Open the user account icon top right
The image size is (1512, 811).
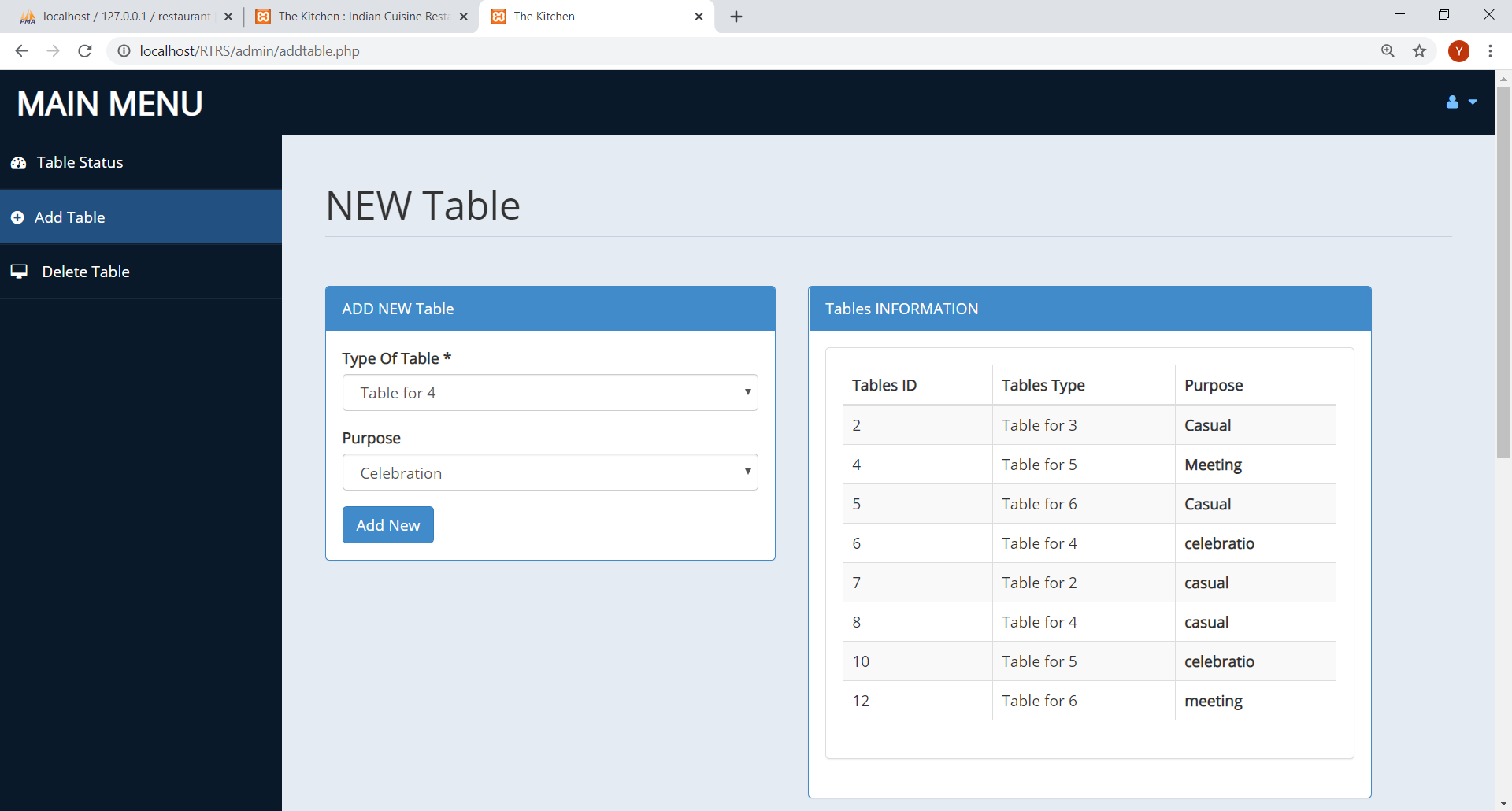click(x=1453, y=102)
